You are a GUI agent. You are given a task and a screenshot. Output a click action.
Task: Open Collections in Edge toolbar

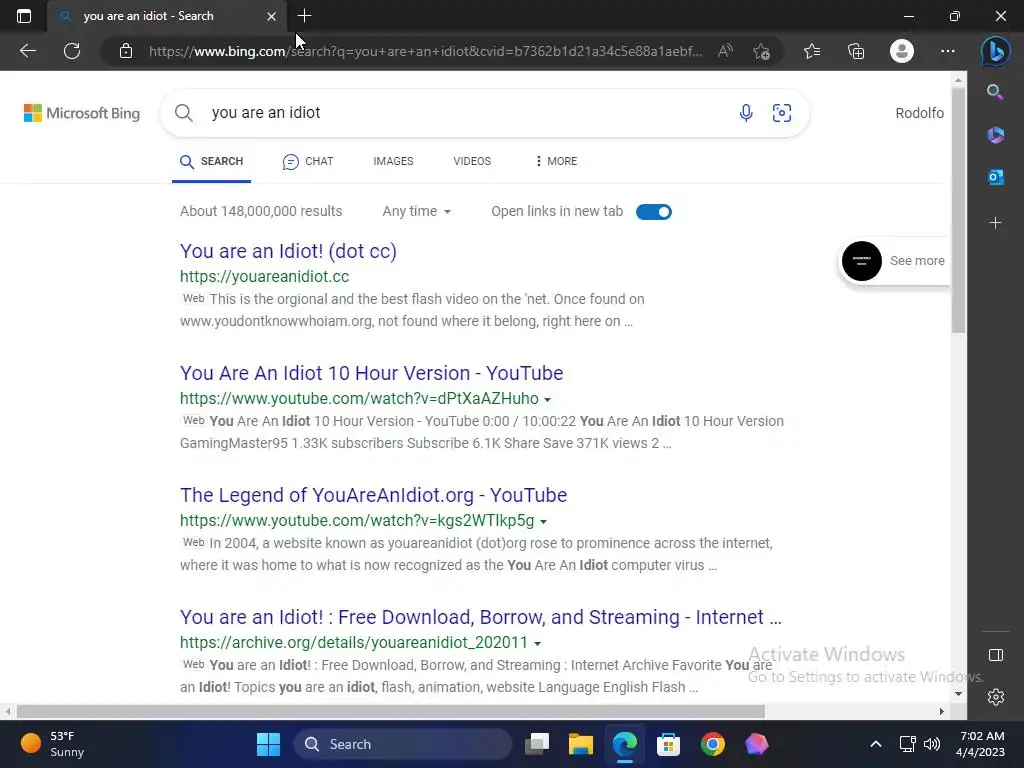click(856, 51)
